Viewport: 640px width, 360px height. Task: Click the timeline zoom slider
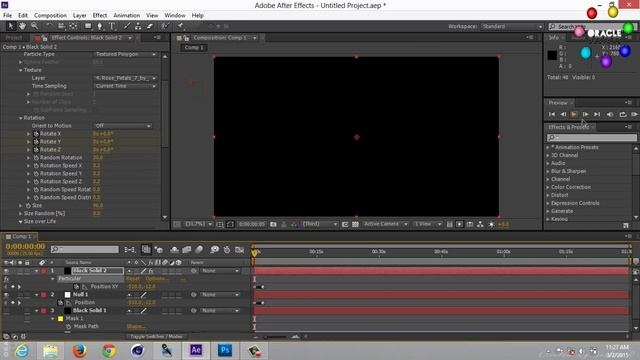point(276,337)
